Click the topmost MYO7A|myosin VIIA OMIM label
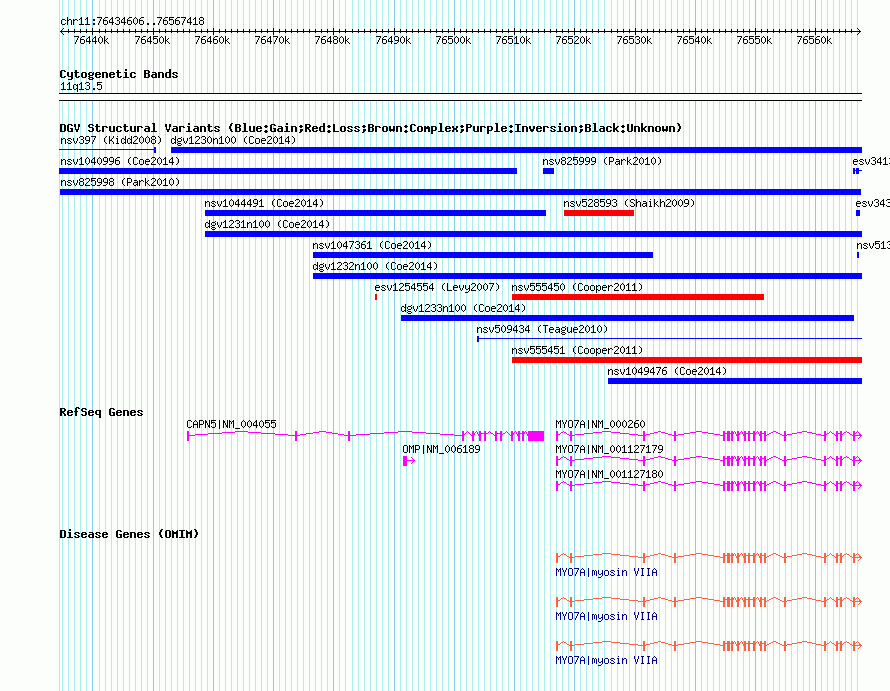 click(x=607, y=572)
